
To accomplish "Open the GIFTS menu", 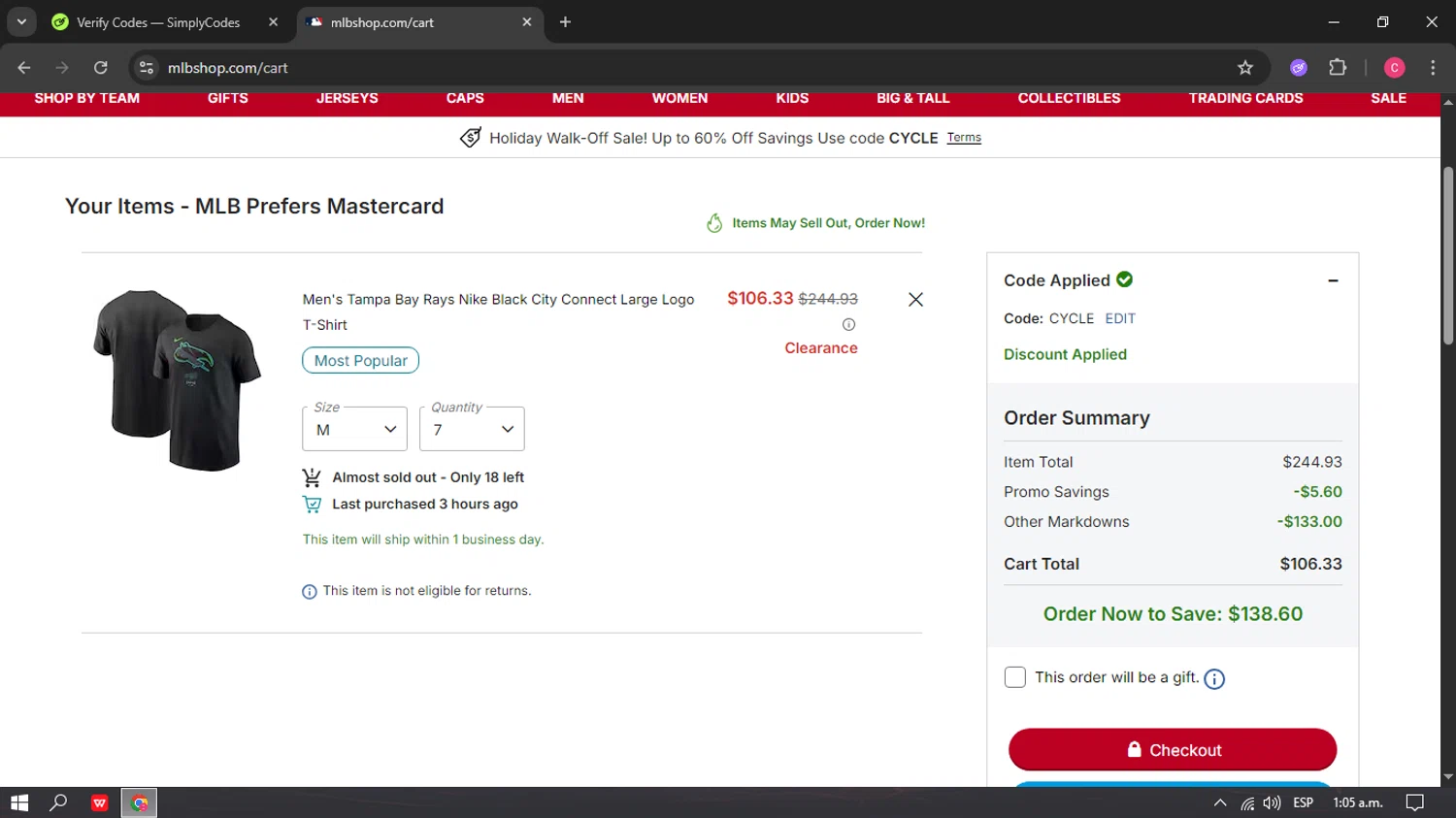I will 228,98.
